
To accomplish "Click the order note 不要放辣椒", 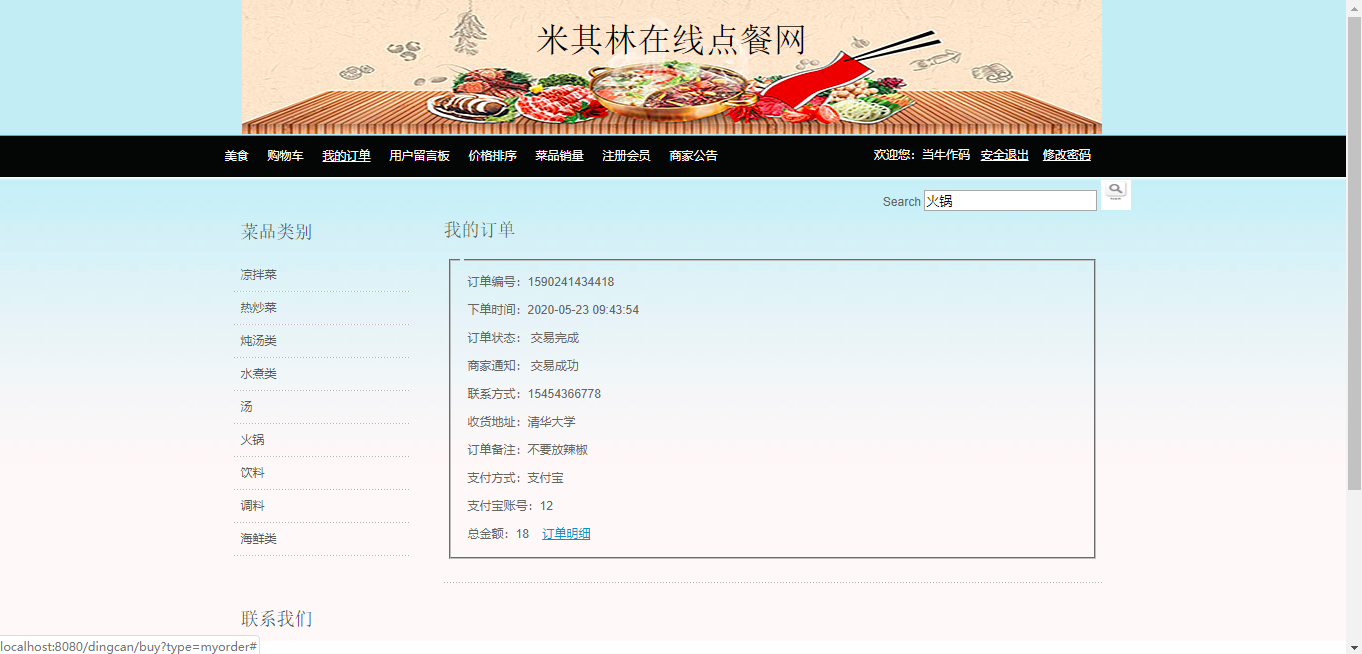I will coord(558,450).
